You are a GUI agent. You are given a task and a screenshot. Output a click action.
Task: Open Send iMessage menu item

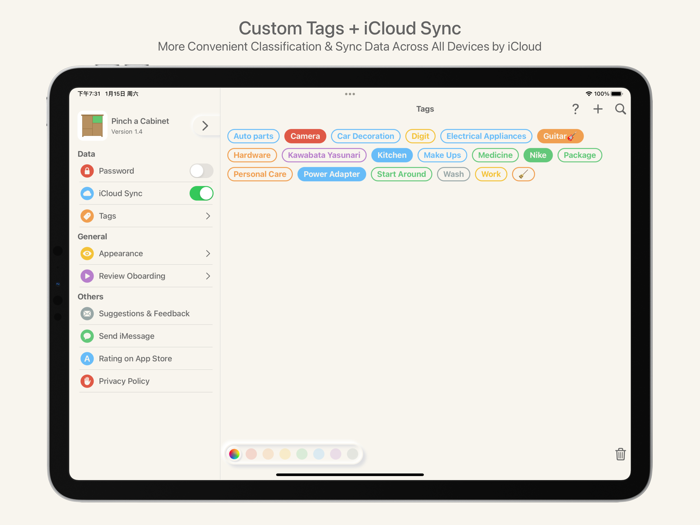[x=146, y=336]
